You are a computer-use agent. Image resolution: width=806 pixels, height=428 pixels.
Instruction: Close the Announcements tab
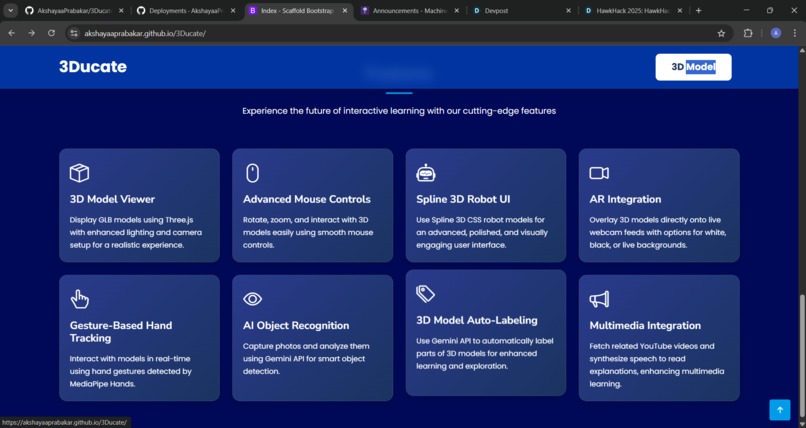tap(456, 10)
